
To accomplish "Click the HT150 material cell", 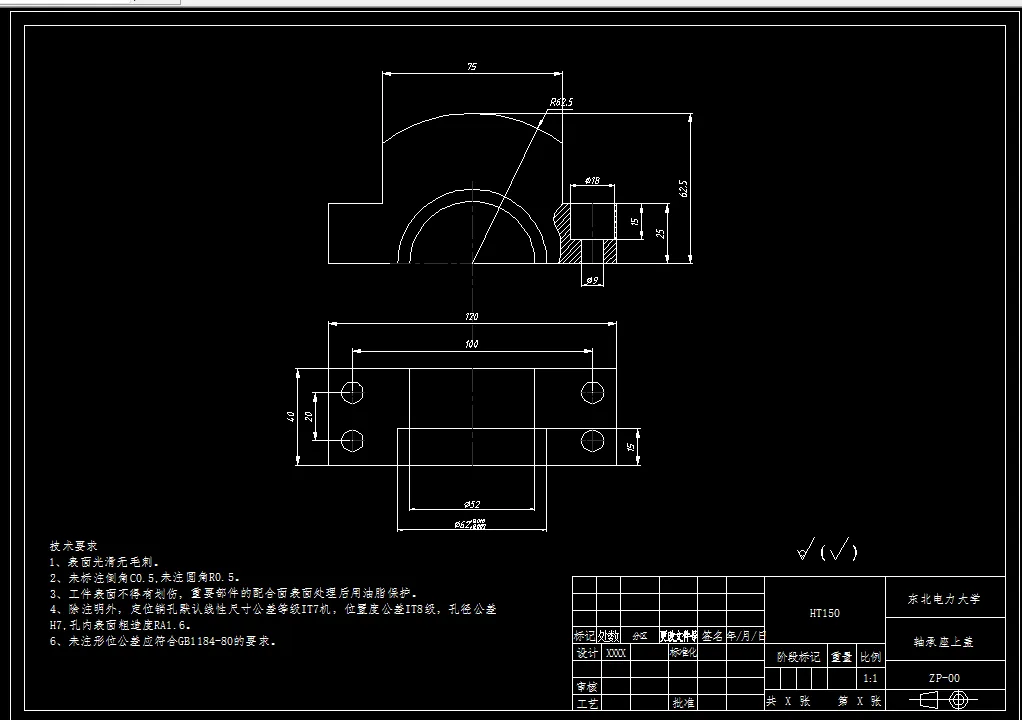I will click(825, 612).
